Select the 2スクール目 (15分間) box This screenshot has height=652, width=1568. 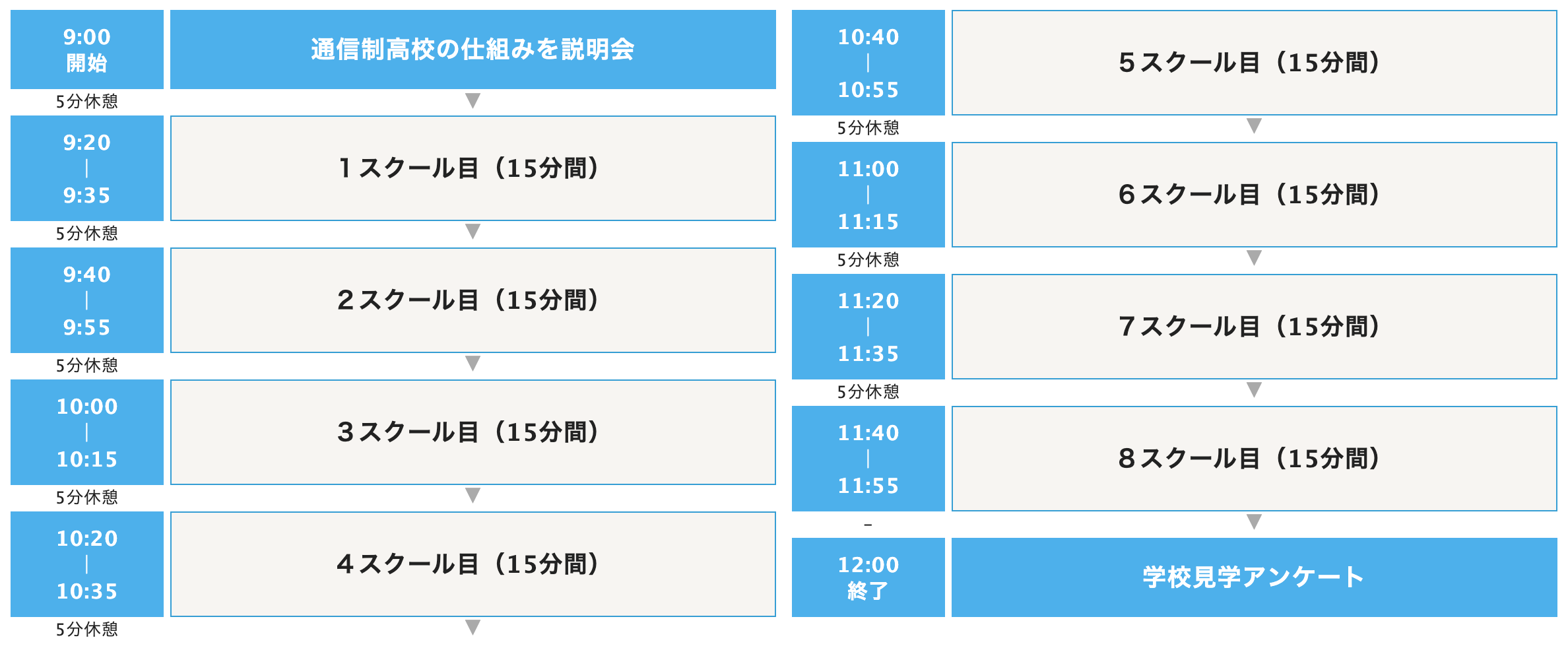(473, 300)
